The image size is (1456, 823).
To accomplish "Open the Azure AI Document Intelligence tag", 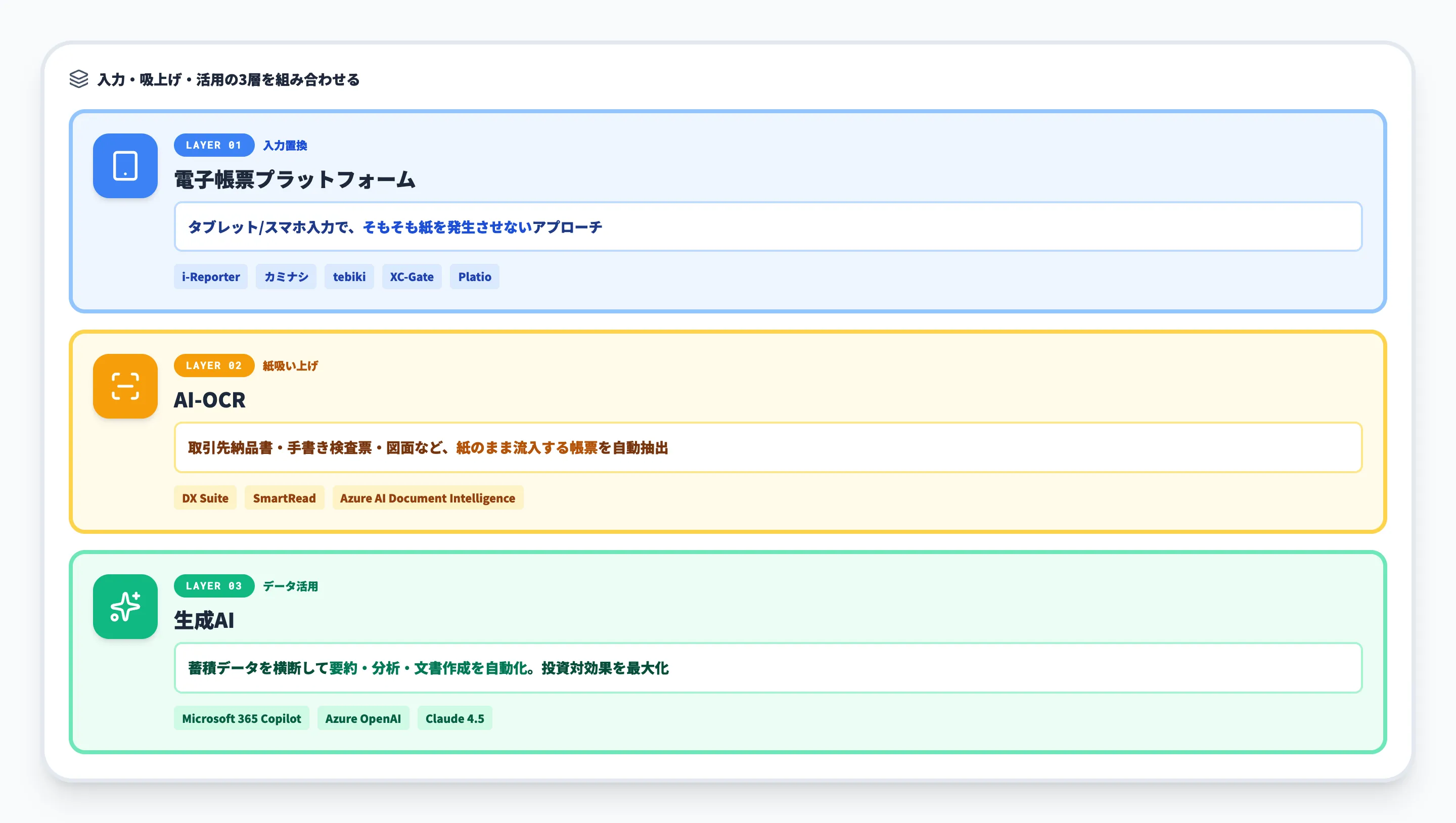I will tap(427, 498).
